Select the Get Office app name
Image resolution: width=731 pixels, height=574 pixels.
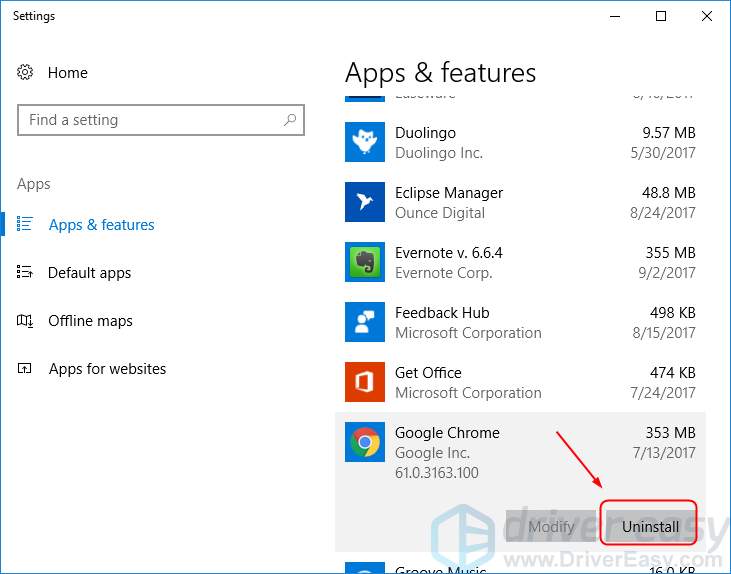[428, 373]
